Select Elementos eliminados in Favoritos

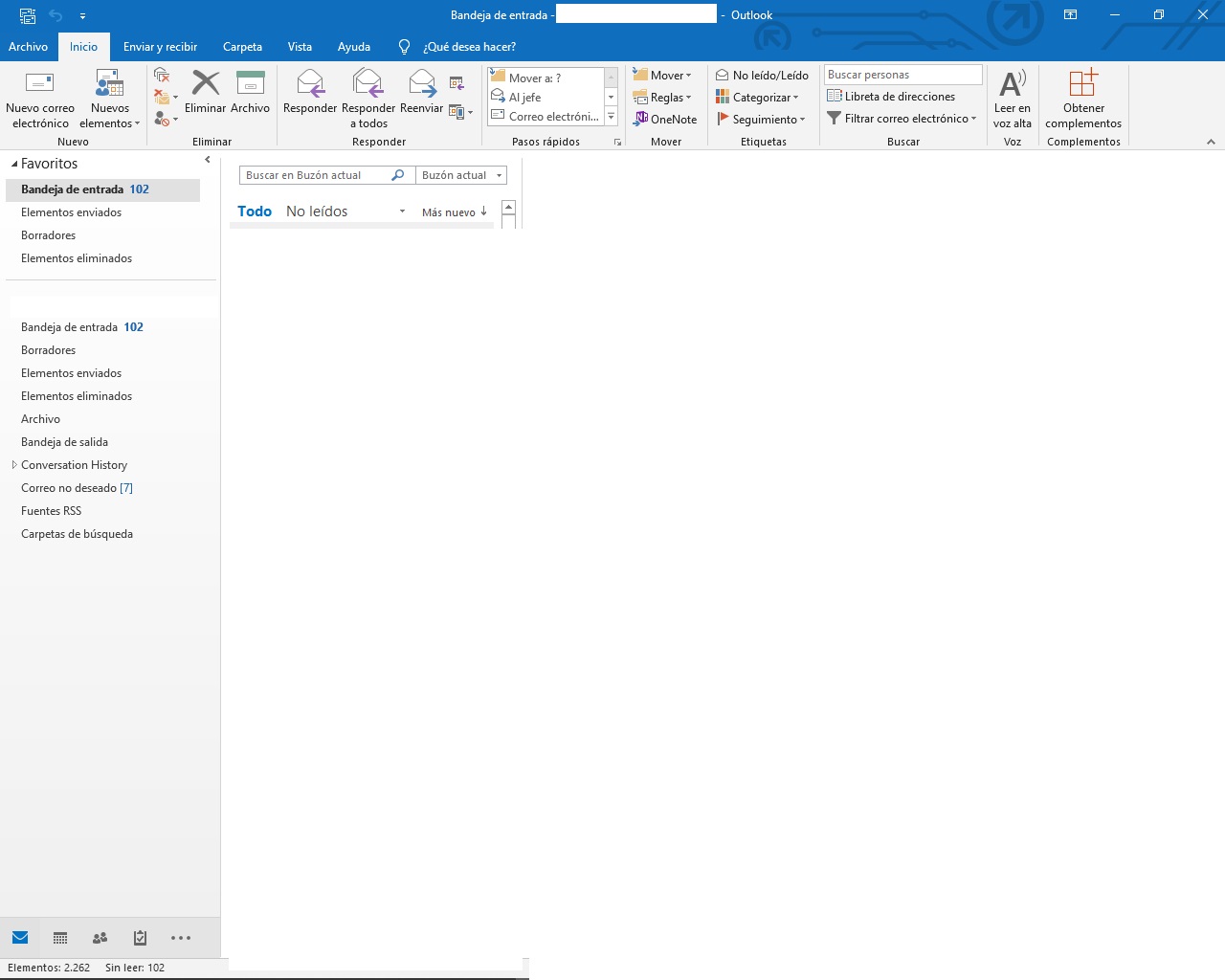point(102,258)
